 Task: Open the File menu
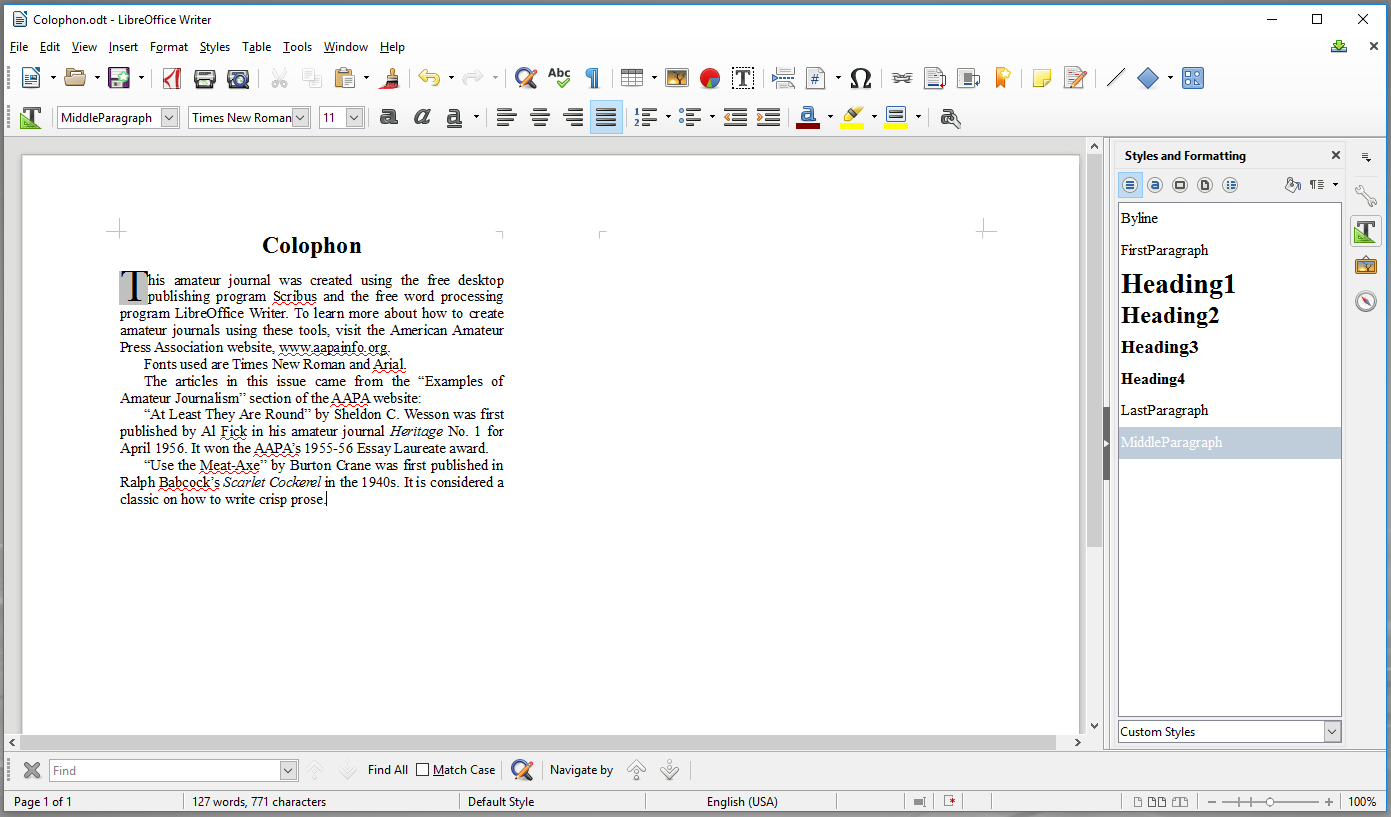19,47
